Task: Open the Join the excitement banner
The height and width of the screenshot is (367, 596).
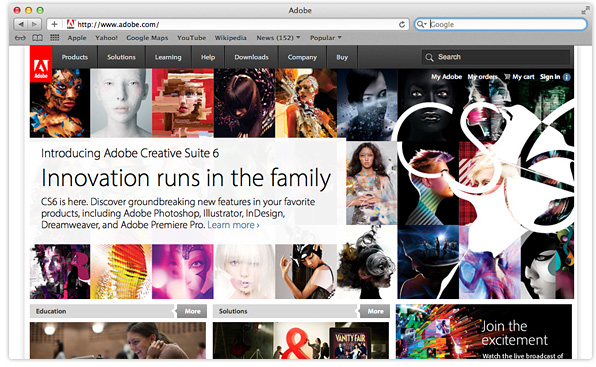Action: point(484,332)
